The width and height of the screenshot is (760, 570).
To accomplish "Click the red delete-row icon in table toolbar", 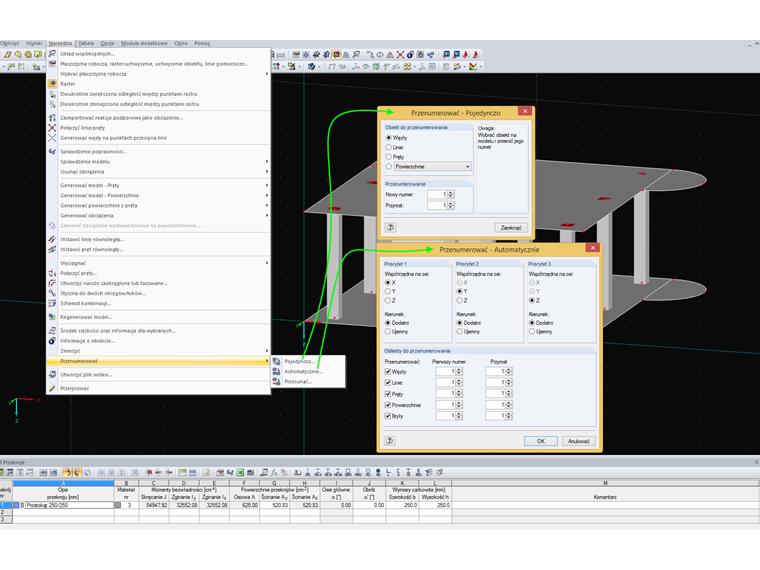I will [x=149, y=472].
